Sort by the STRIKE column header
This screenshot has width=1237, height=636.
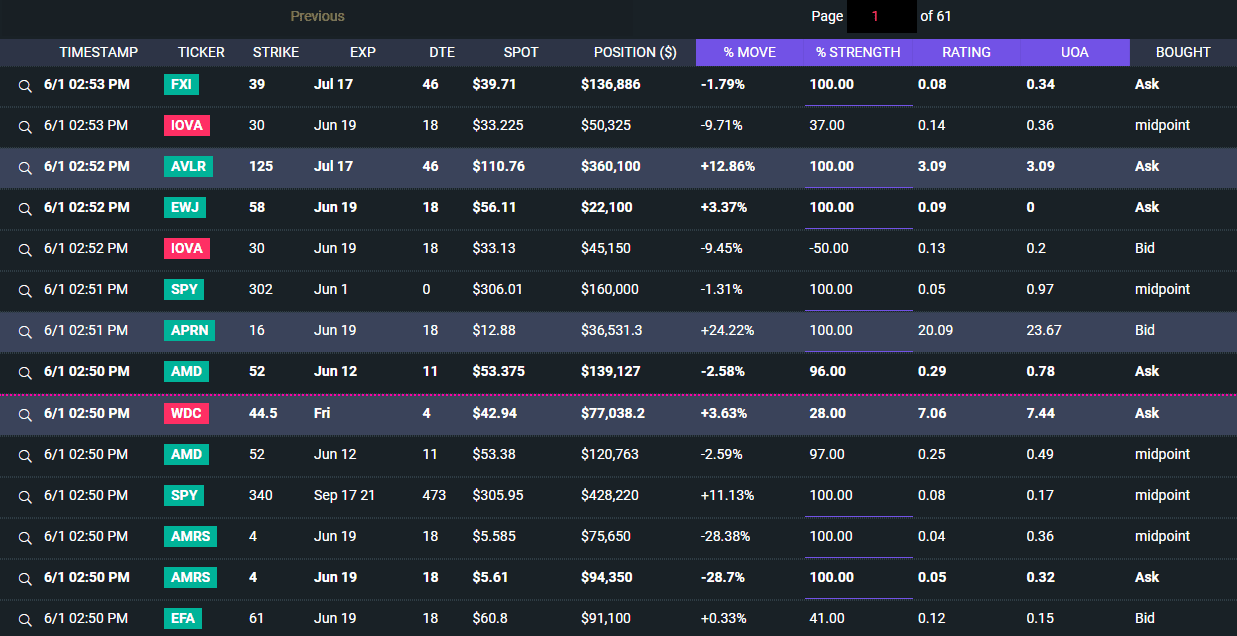point(276,52)
